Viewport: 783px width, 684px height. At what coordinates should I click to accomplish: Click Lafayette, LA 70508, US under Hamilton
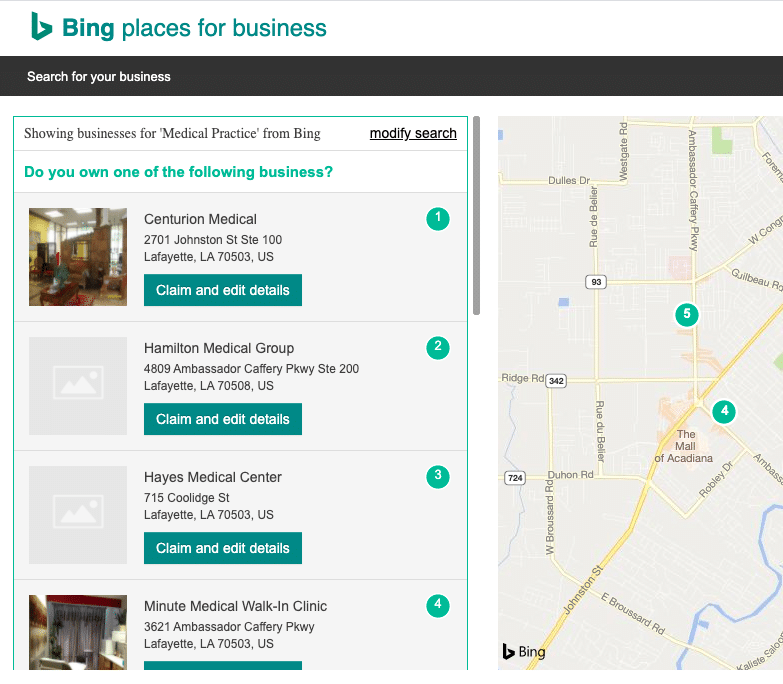(x=209, y=385)
